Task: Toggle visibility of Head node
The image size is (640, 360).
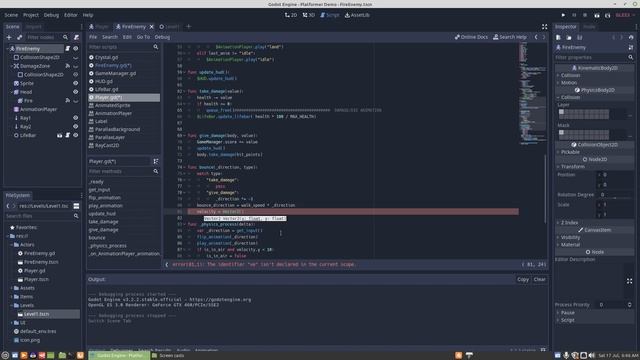Action: pos(75,92)
